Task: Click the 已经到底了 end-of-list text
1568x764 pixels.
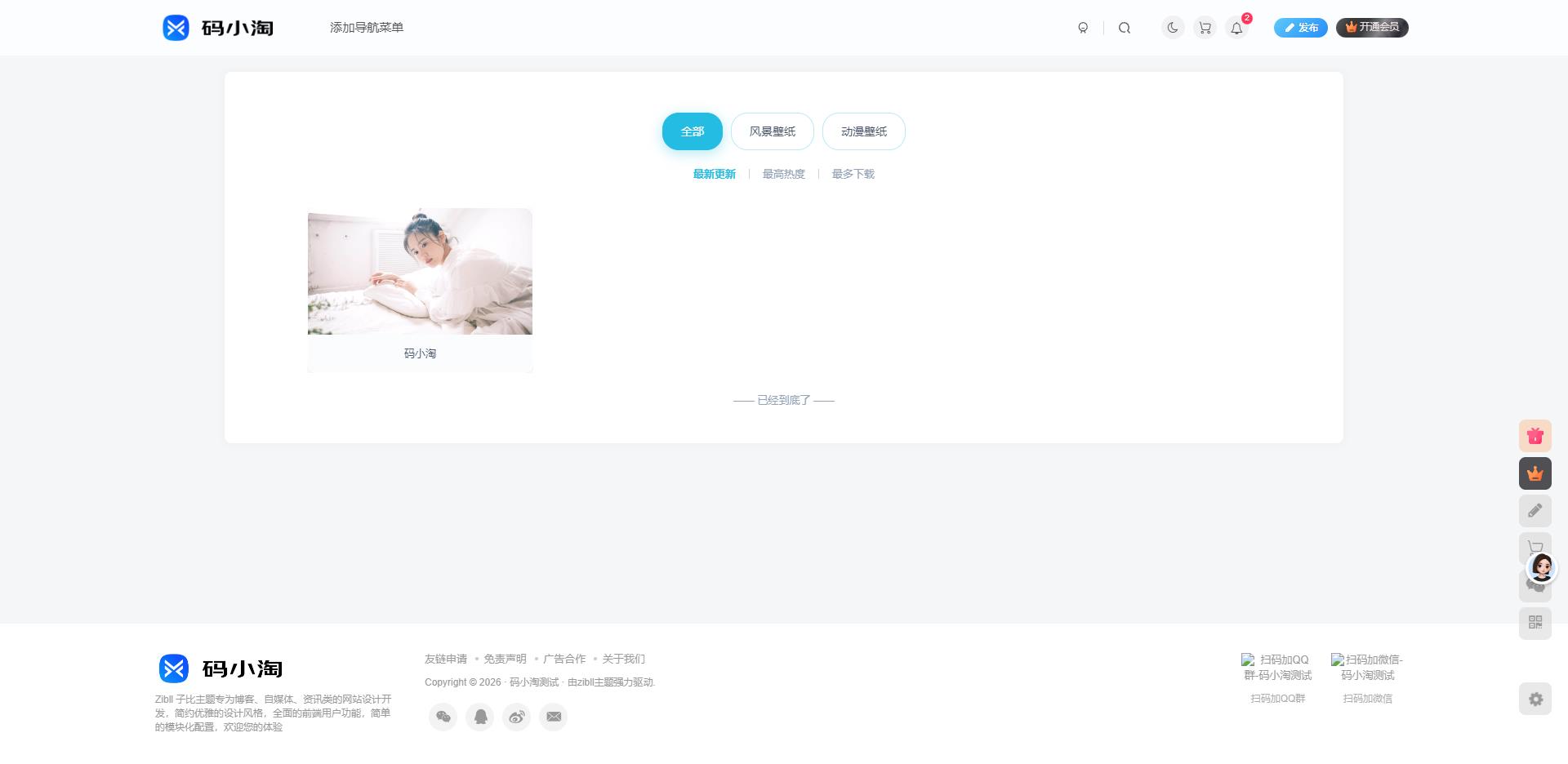Action: pos(784,400)
